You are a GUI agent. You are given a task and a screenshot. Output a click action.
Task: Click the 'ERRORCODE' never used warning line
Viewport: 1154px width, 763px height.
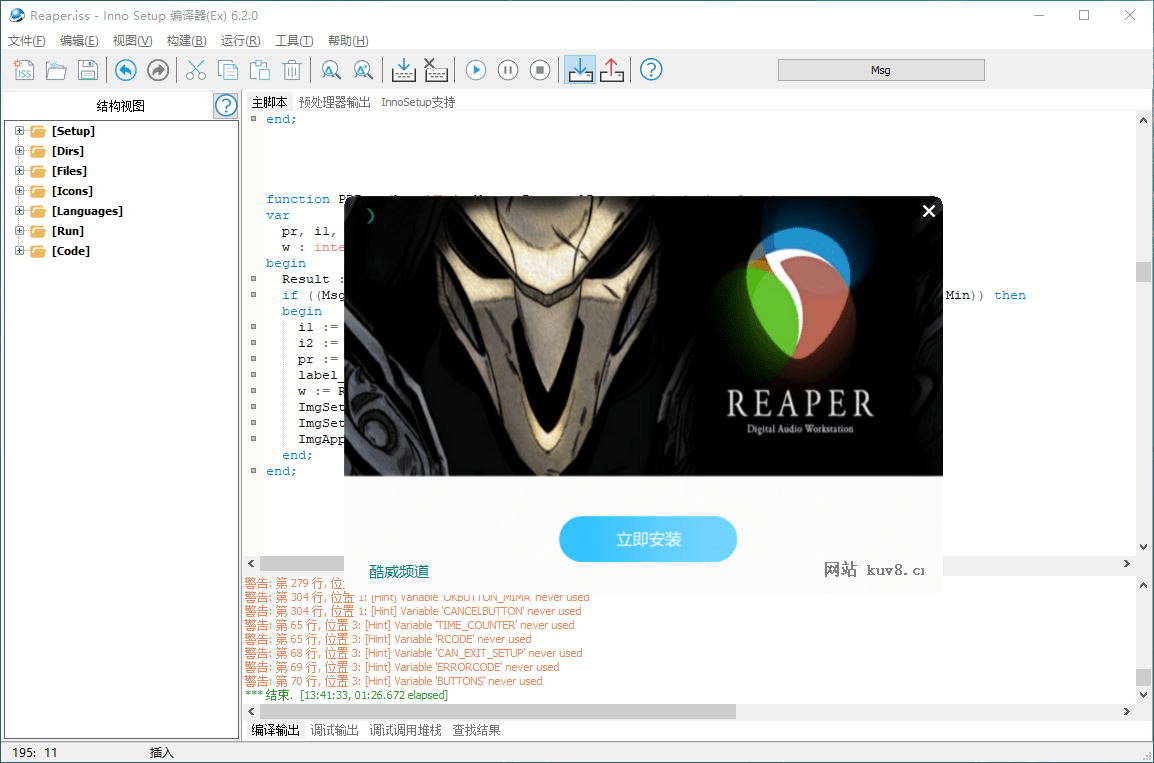tap(402, 667)
